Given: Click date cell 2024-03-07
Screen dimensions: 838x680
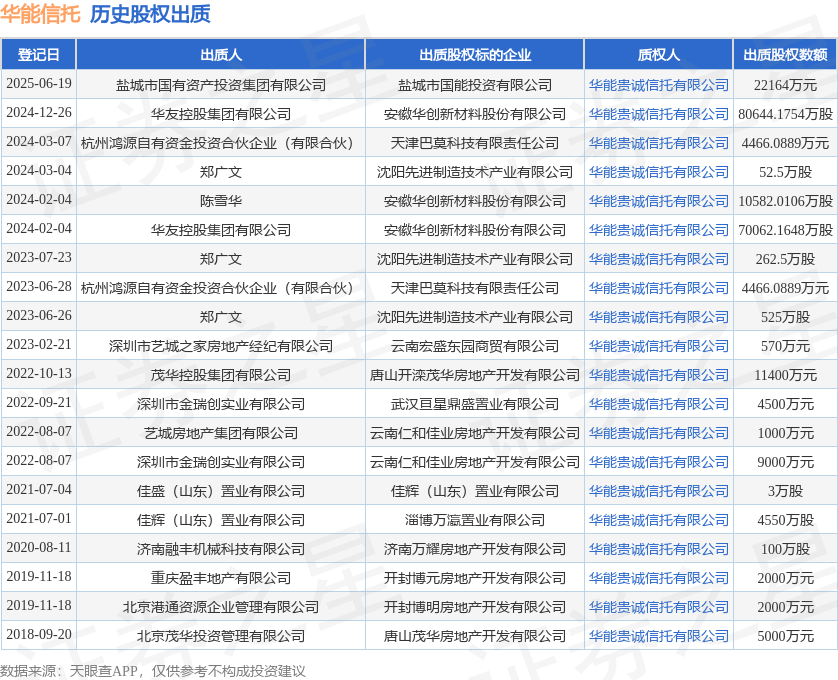Looking at the screenshot, I should (39, 141).
